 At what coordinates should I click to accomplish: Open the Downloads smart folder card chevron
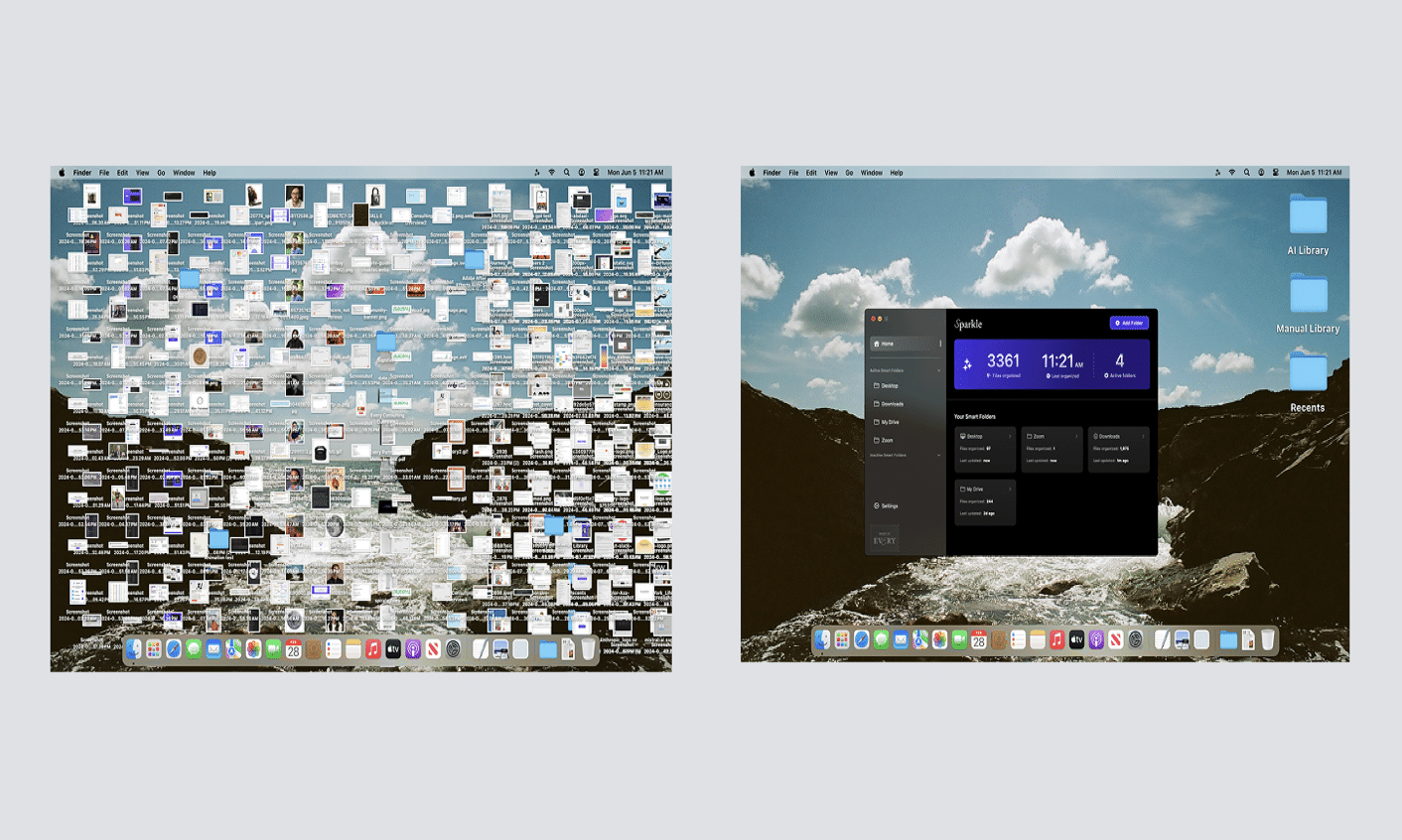tap(1143, 436)
